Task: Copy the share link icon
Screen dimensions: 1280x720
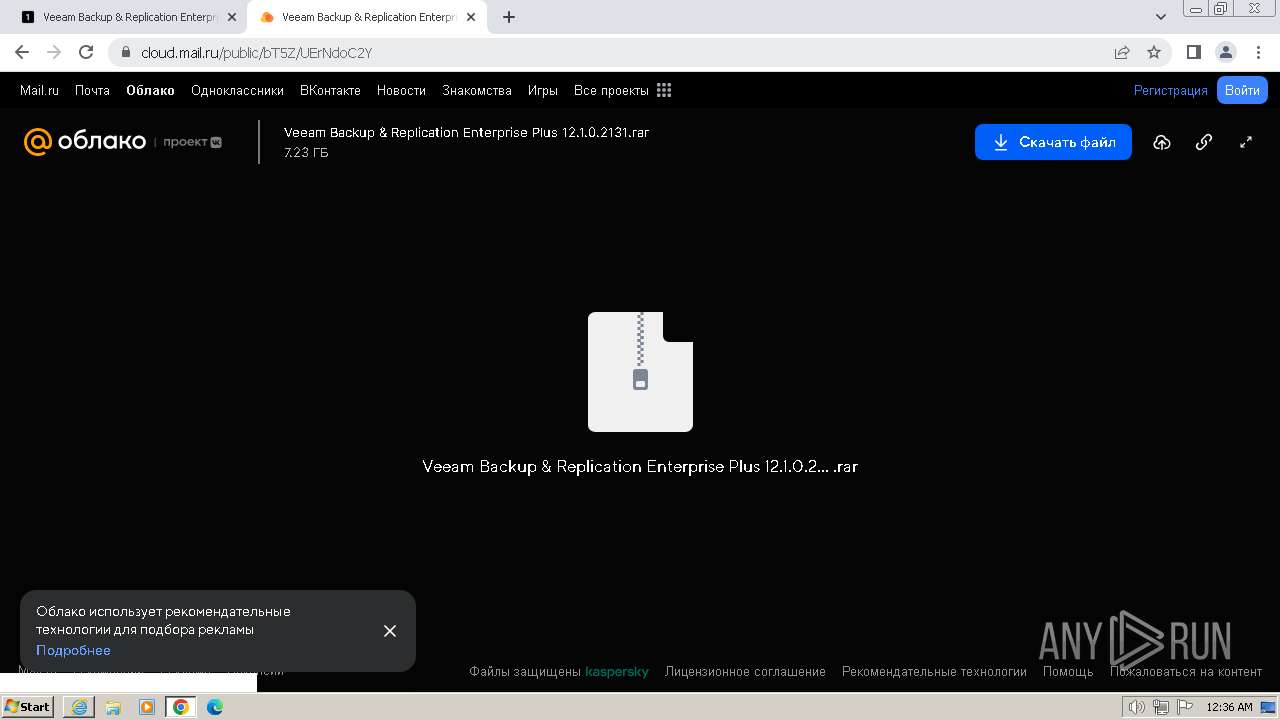Action: pos(1204,142)
